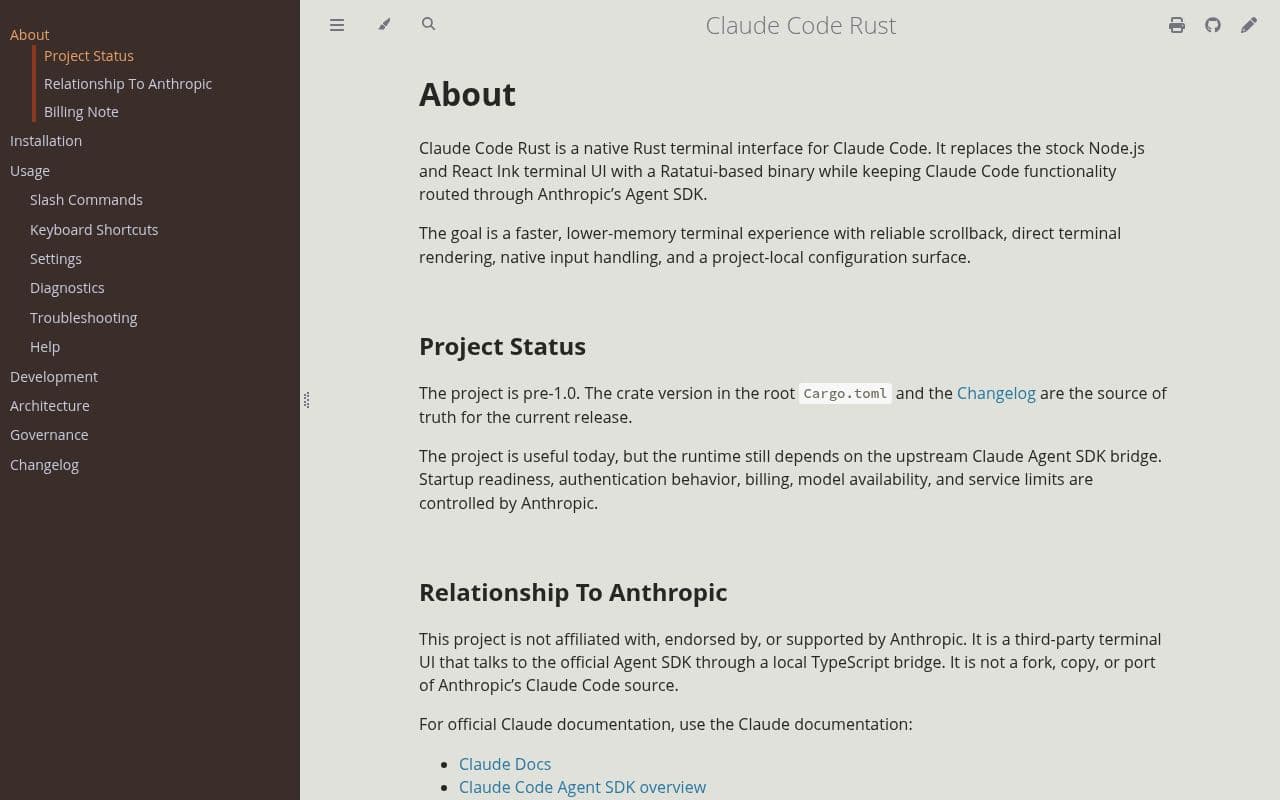
Task: Toggle the sidebar with the hamburger icon
Action: [337, 25]
